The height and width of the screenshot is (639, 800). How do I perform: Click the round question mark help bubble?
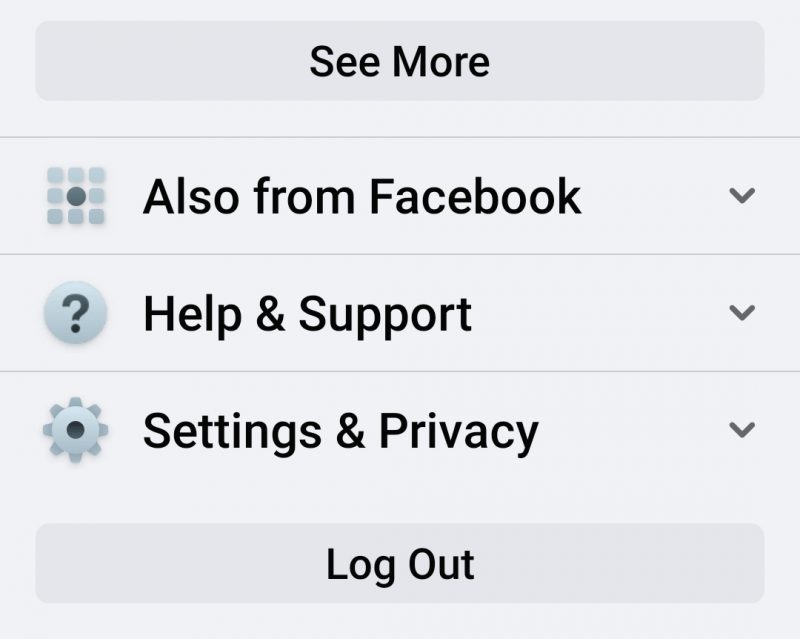point(76,312)
